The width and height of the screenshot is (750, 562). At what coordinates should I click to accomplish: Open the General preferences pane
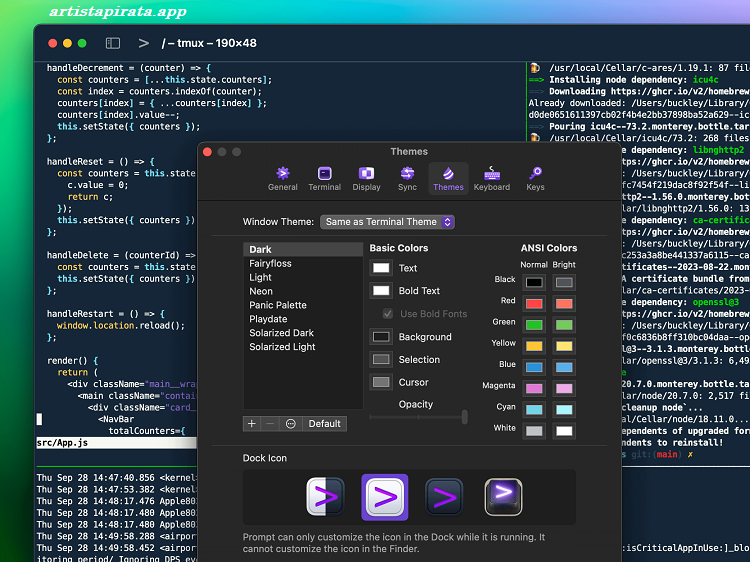(282, 178)
